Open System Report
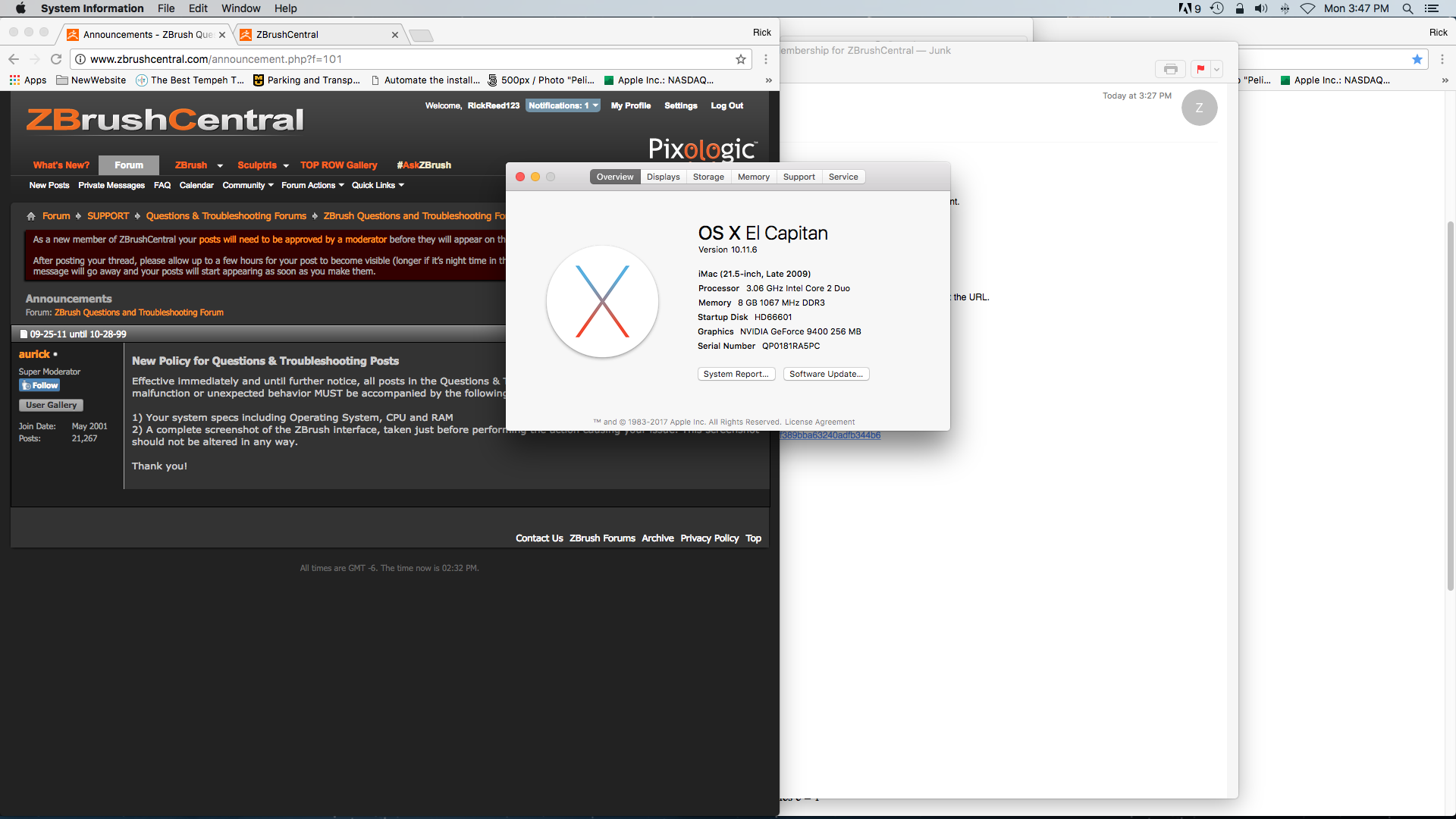 736,374
